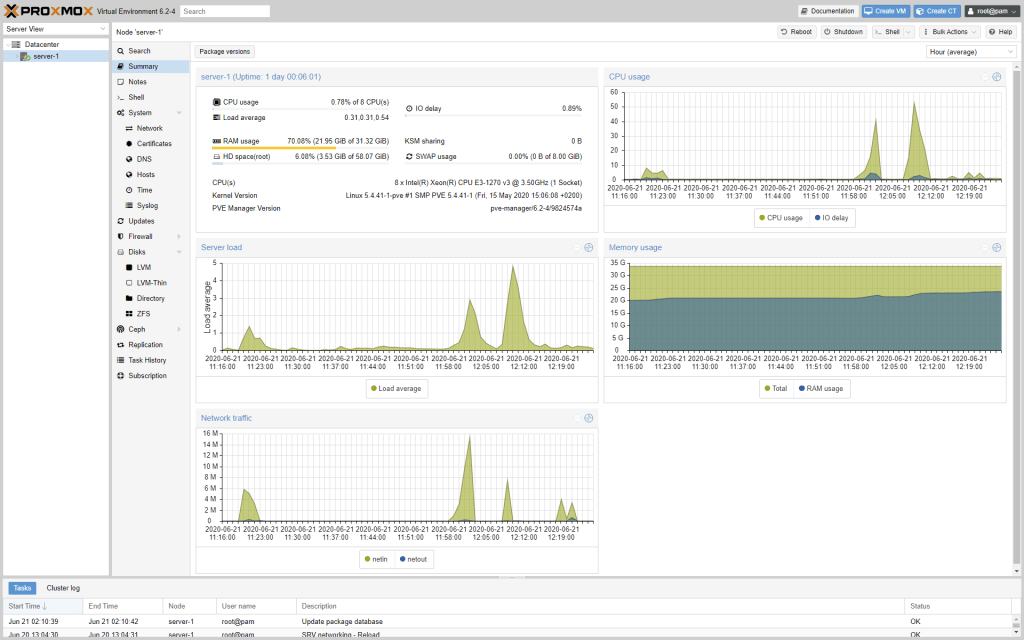Toggle the RAM usage legend series

pos(821,389)
